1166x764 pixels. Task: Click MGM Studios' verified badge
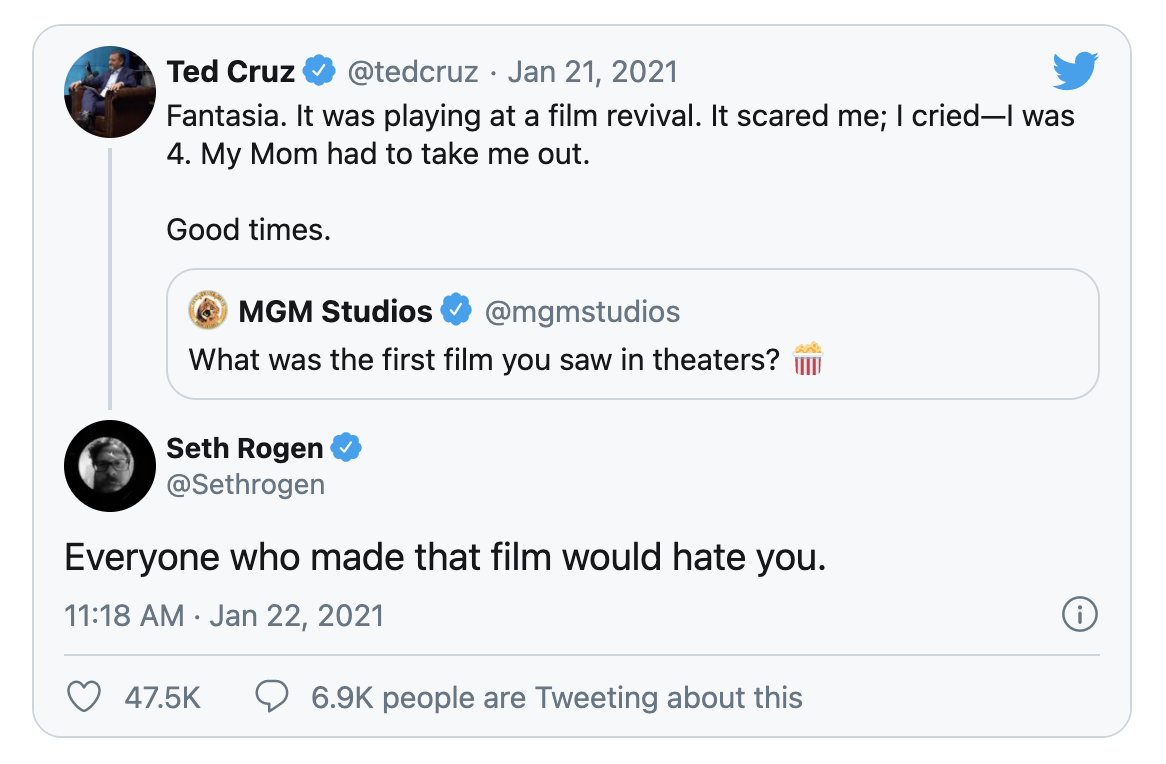click(x=457, y=311)
